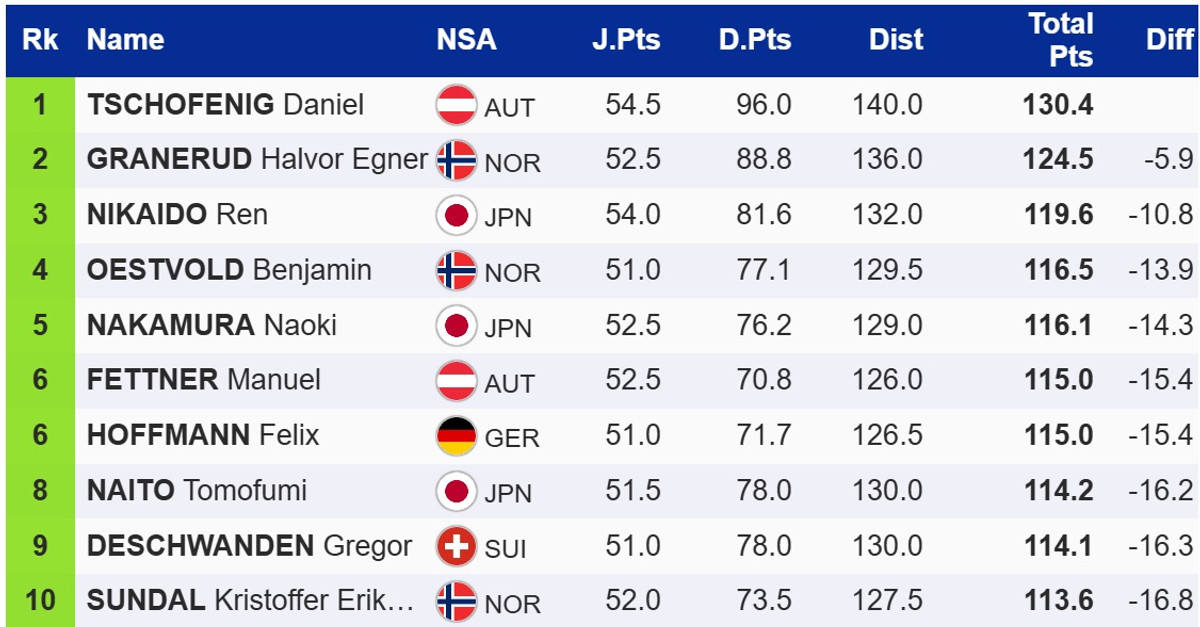Click the green rank 1 cell

(x=40, y=105)
